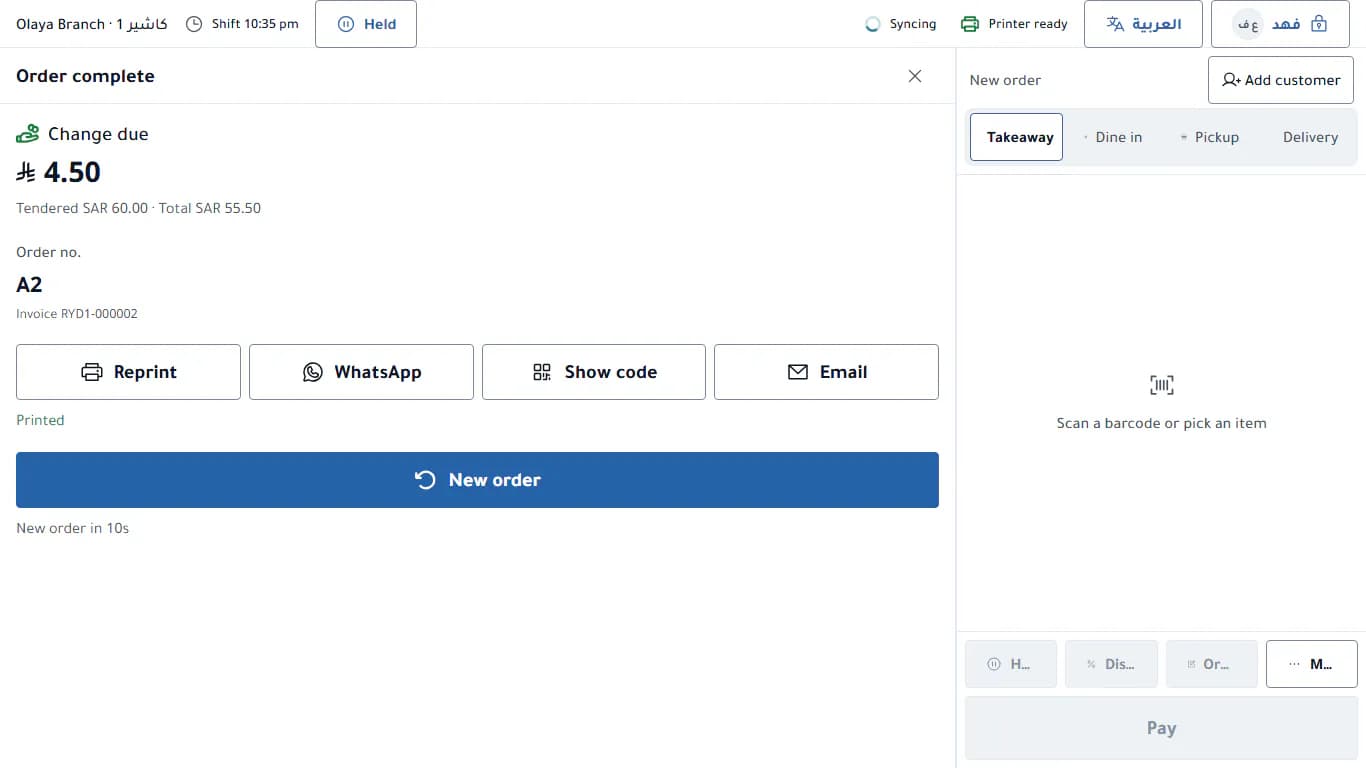Click the shift clock icon
Screen dimensions: 1366x768
[x=194, y=24]
